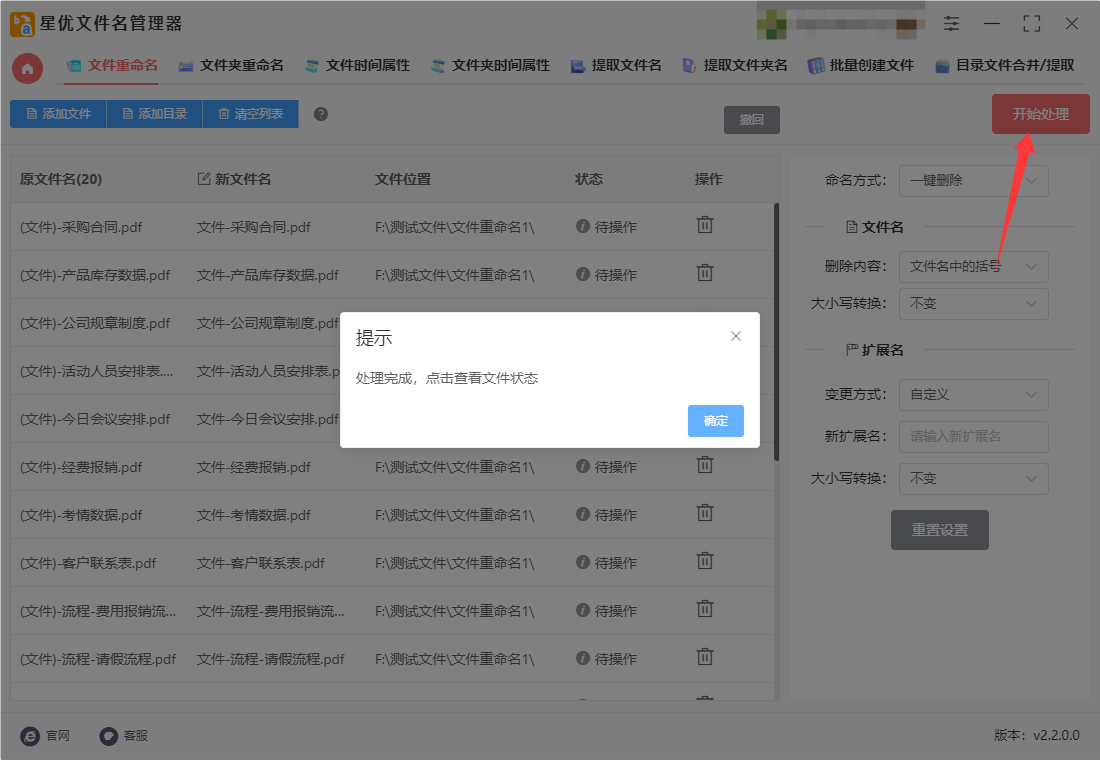The width and height of the screenshot is (1100, 760).
Task: Select the (文件)-公司规章制度.pdf row name
Action: click(95, 324)
